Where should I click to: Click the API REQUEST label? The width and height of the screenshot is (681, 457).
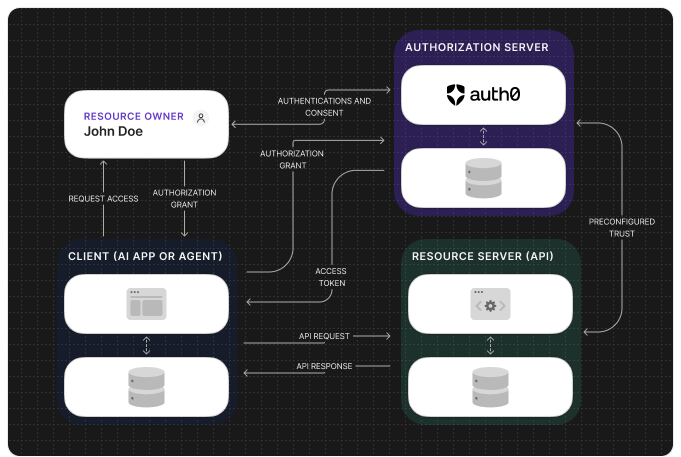324,336
